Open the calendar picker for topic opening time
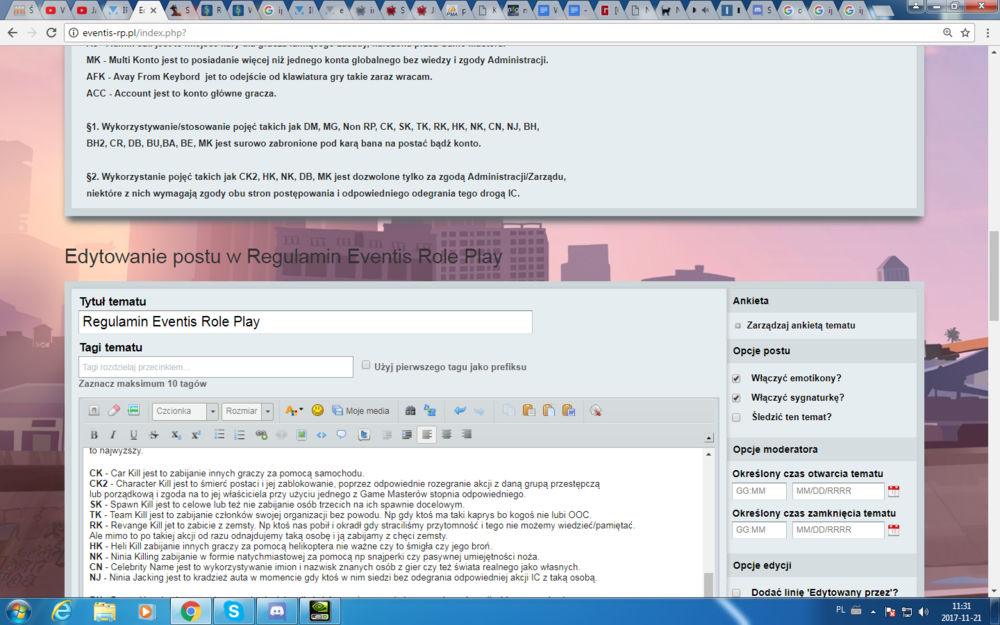 pos(894,491)
